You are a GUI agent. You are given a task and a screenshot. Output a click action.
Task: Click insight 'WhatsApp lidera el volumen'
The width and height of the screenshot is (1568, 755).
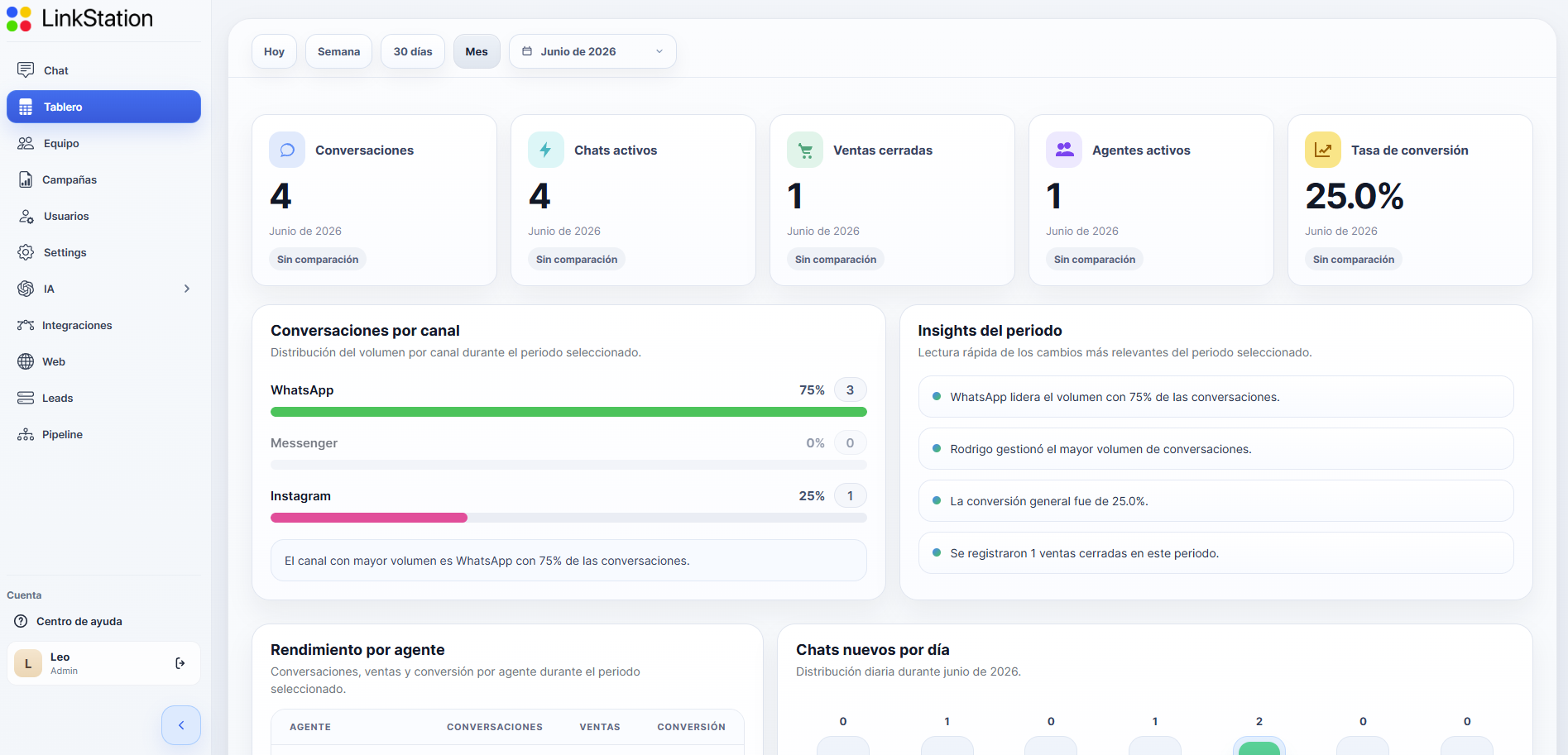(x=1216, y=397)
